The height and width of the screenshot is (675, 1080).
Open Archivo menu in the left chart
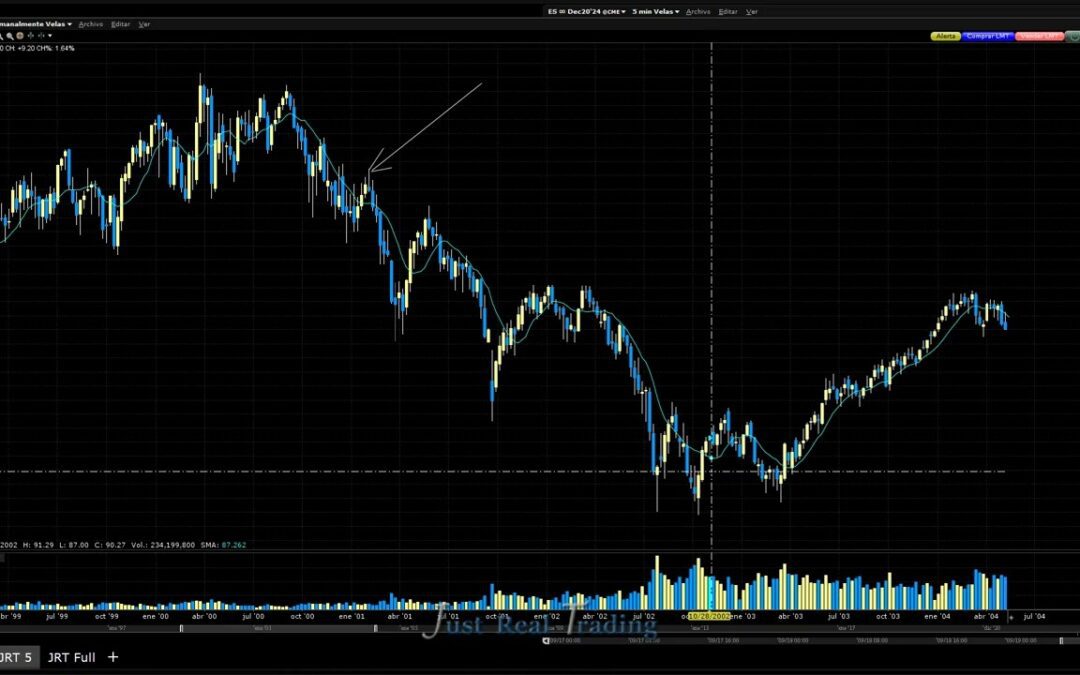[x=90, y=23]
